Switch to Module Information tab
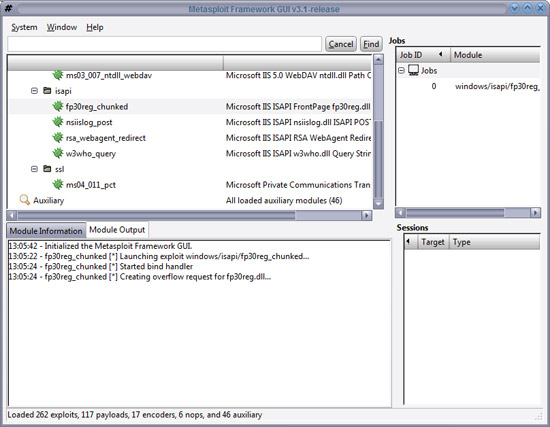 46,231
